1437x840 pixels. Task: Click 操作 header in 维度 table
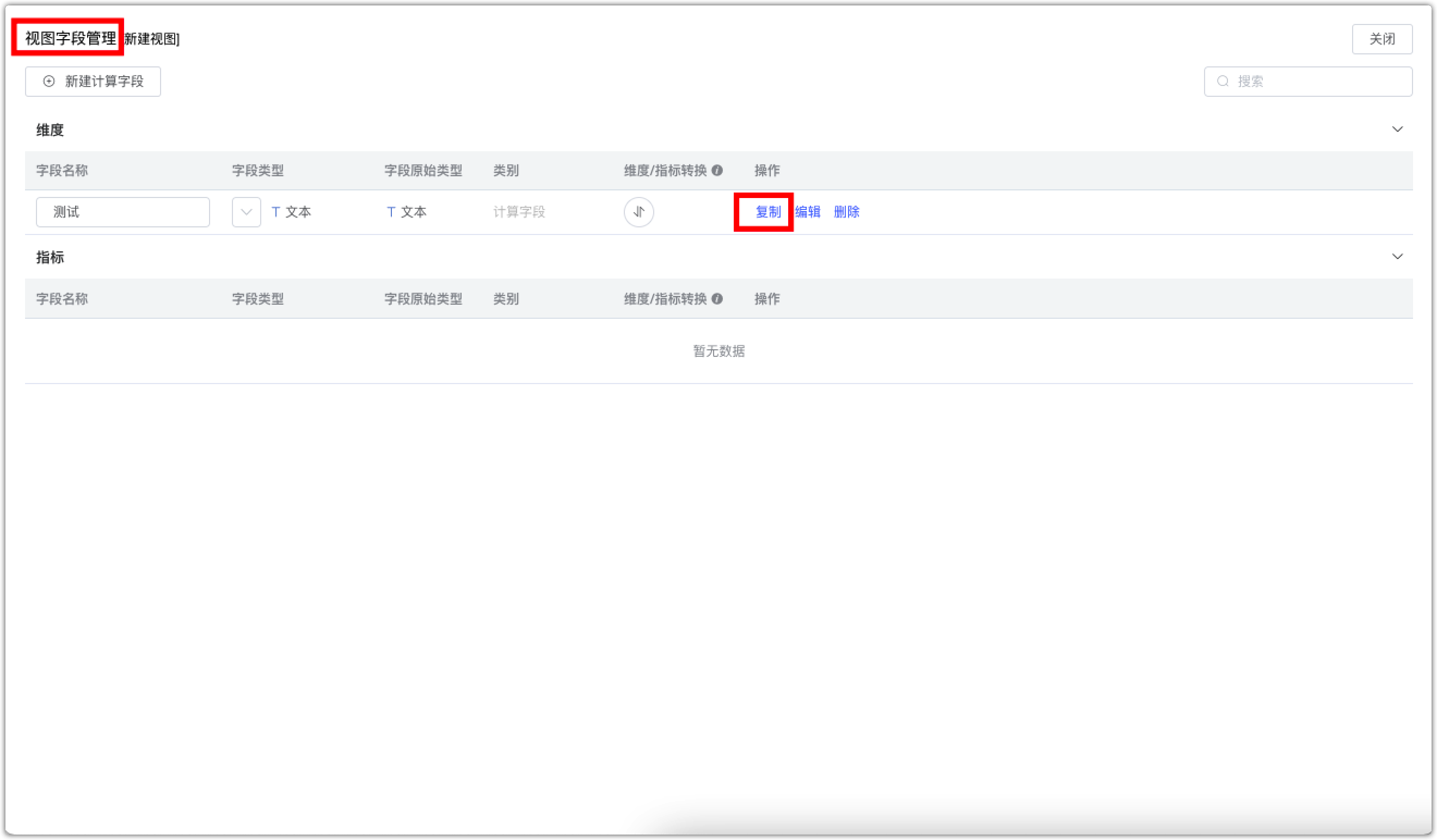click(x=767, y=170)
